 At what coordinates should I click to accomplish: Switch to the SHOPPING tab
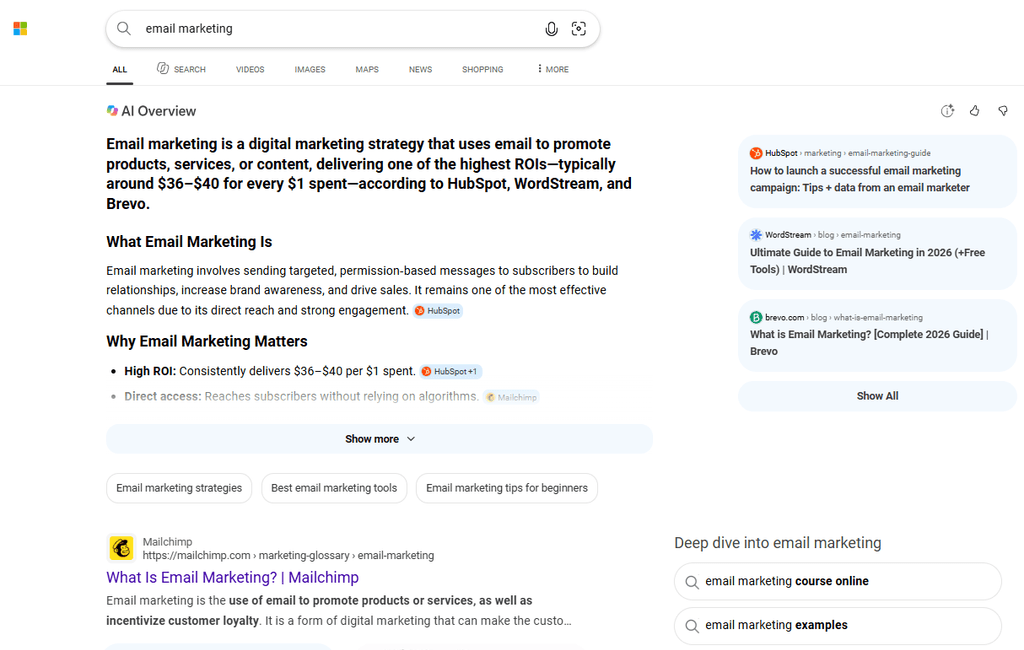point(483,69)
